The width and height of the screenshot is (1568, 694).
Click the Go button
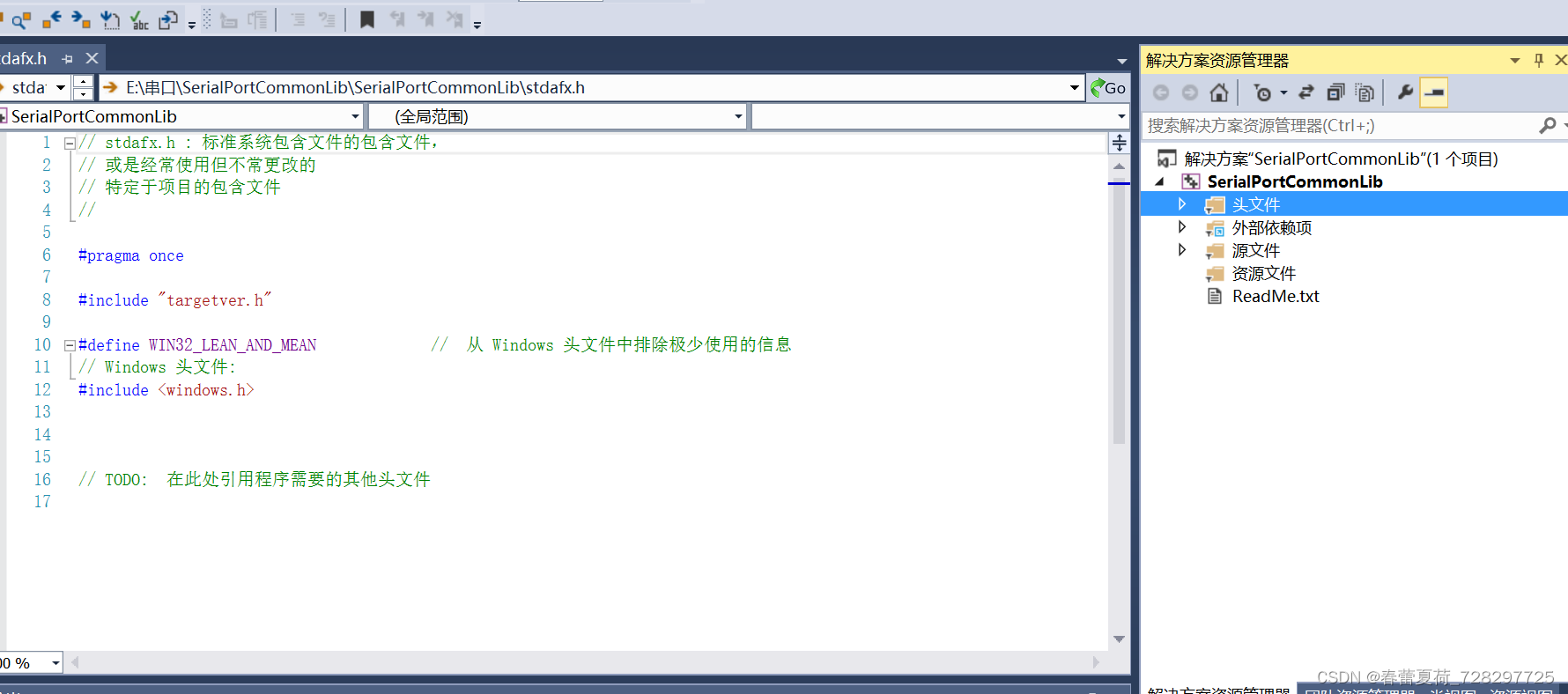point(1108,87)
